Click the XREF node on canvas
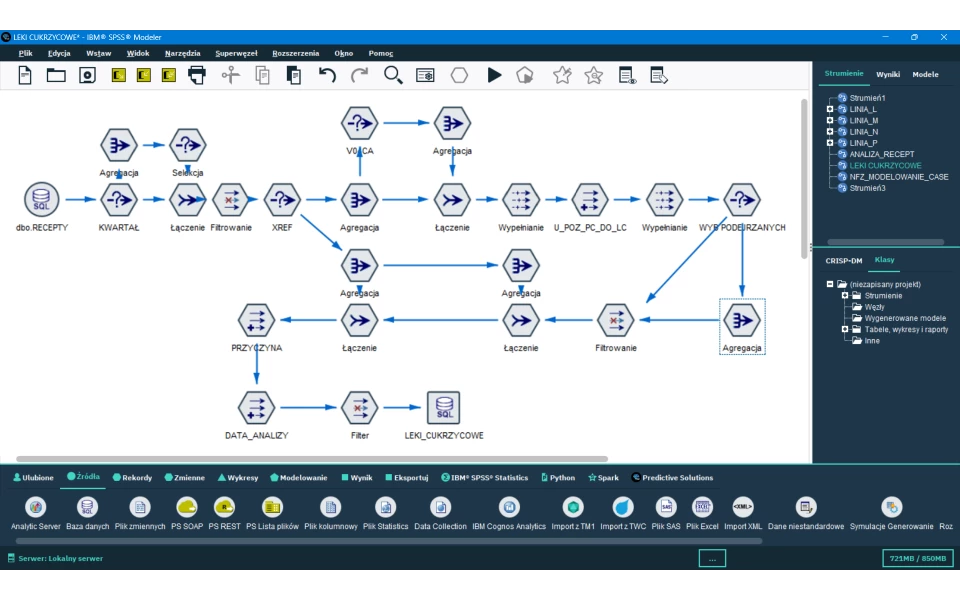Screen dimensions: 960x600 [282, 200]
